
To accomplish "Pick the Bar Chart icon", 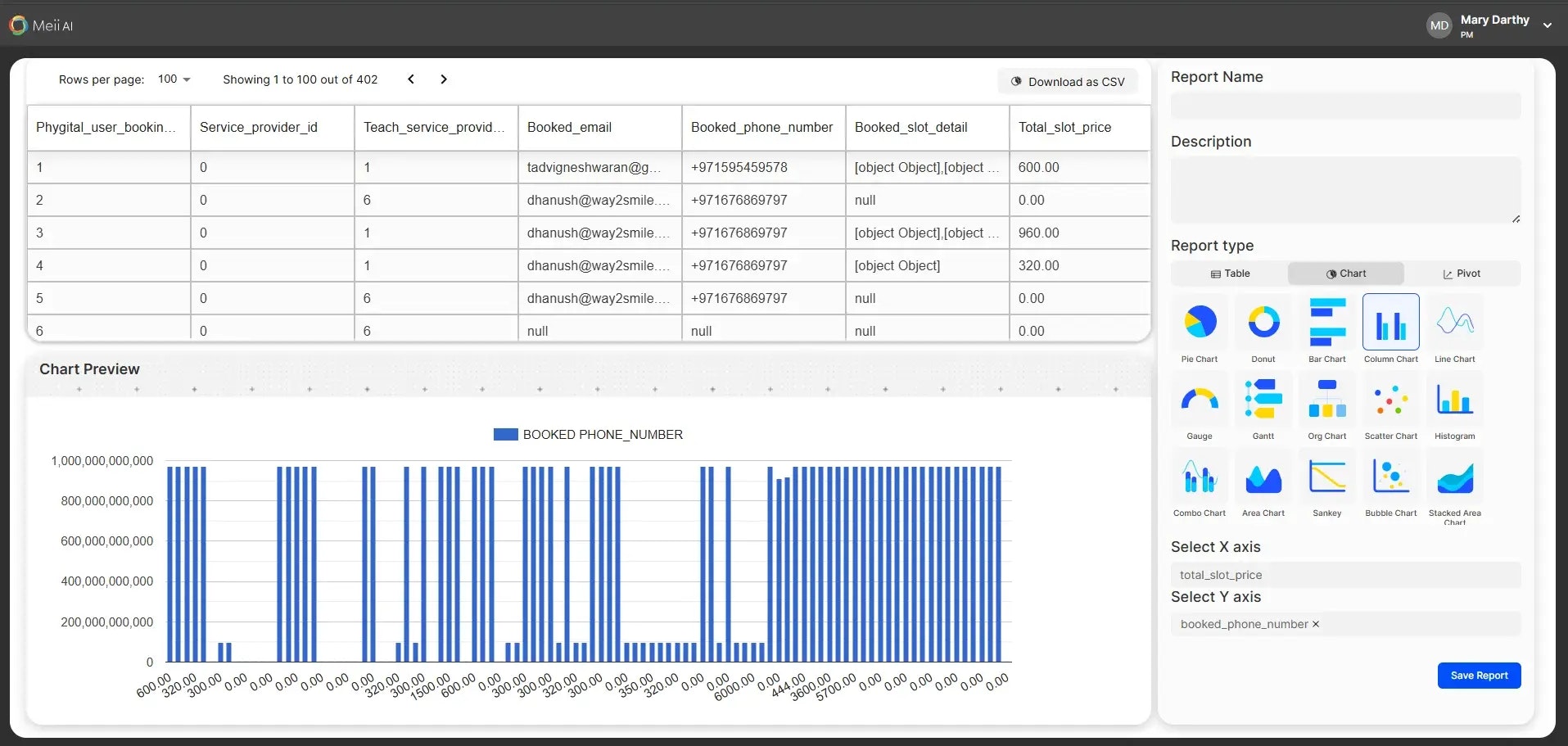I will 1327,322.
